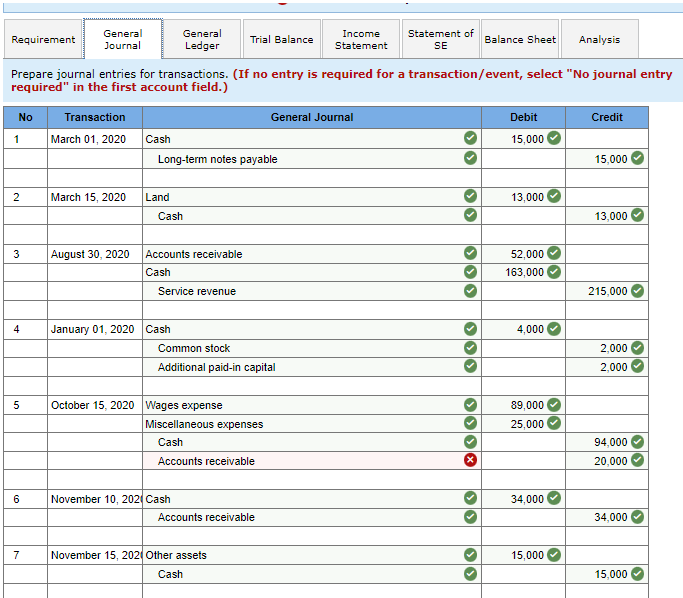Select the Miscellaneous expenses account field

coord(312,424)
